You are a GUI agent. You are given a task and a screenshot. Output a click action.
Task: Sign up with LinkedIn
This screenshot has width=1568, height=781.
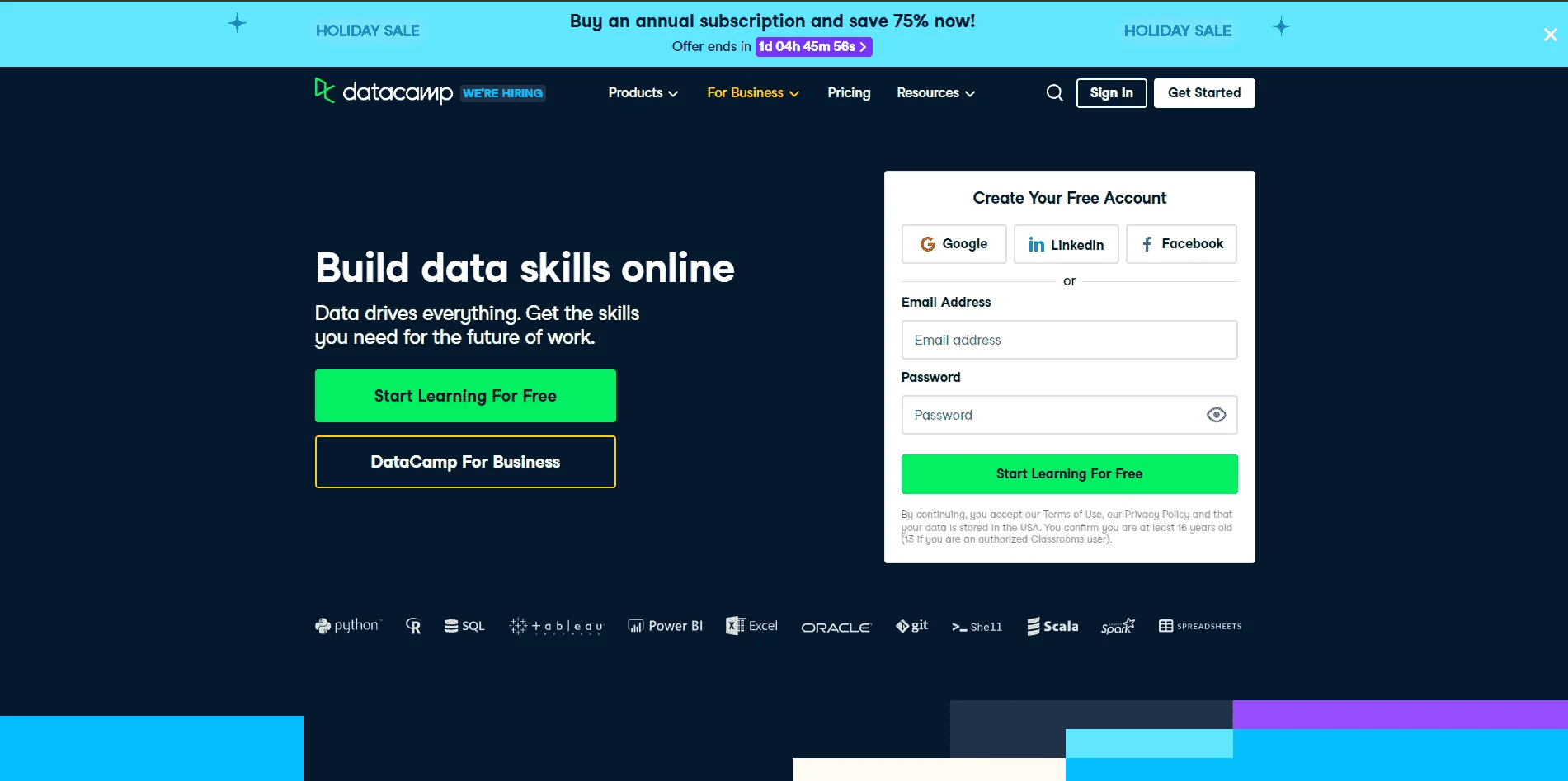1066,244
